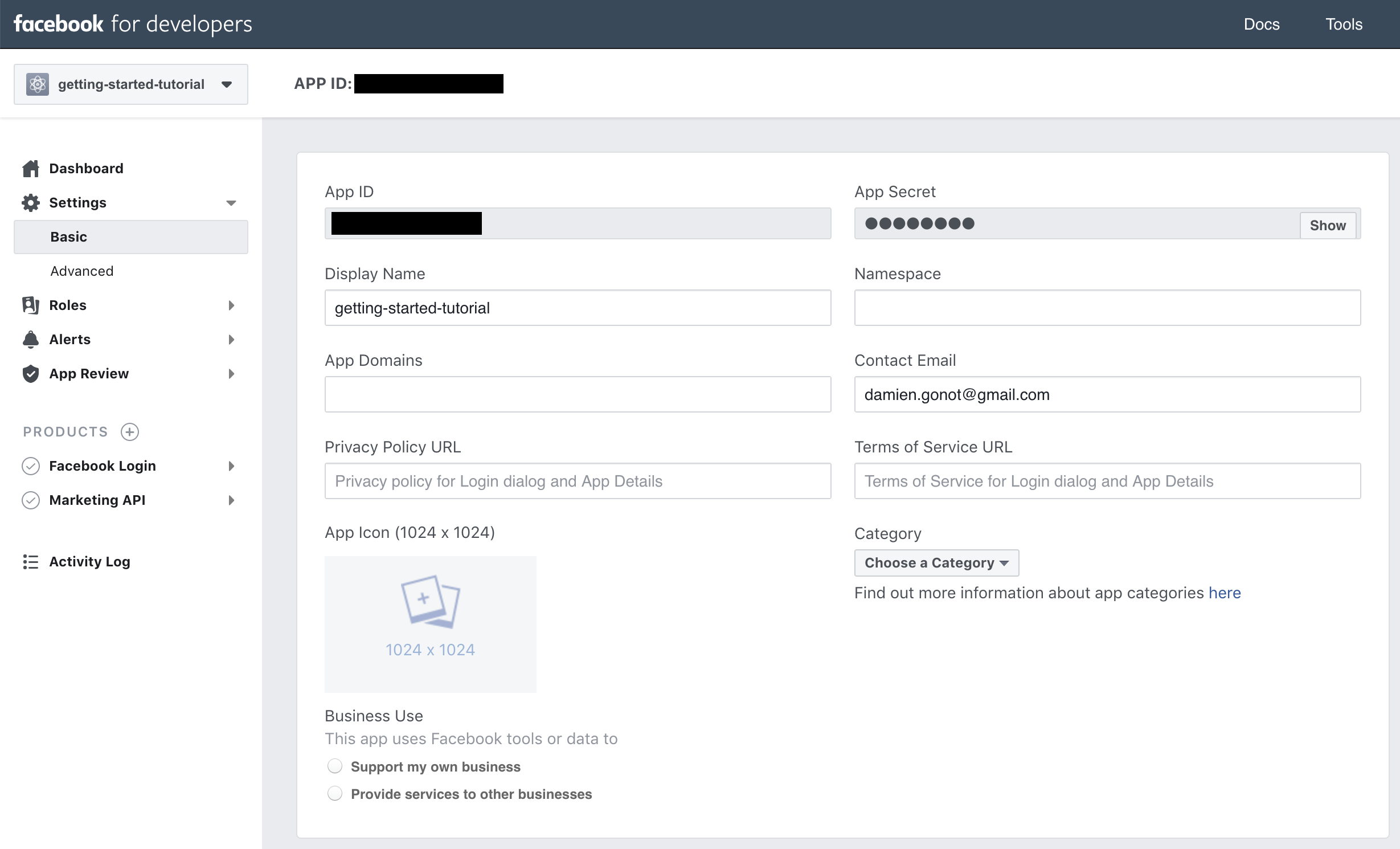
Task: Select Support my own business option
Action: tap(335, 766)
